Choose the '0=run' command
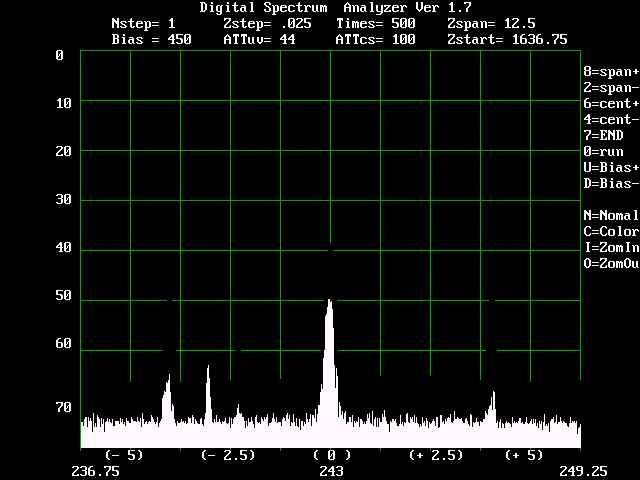This screenshot has width=640, height=480. 603,152
